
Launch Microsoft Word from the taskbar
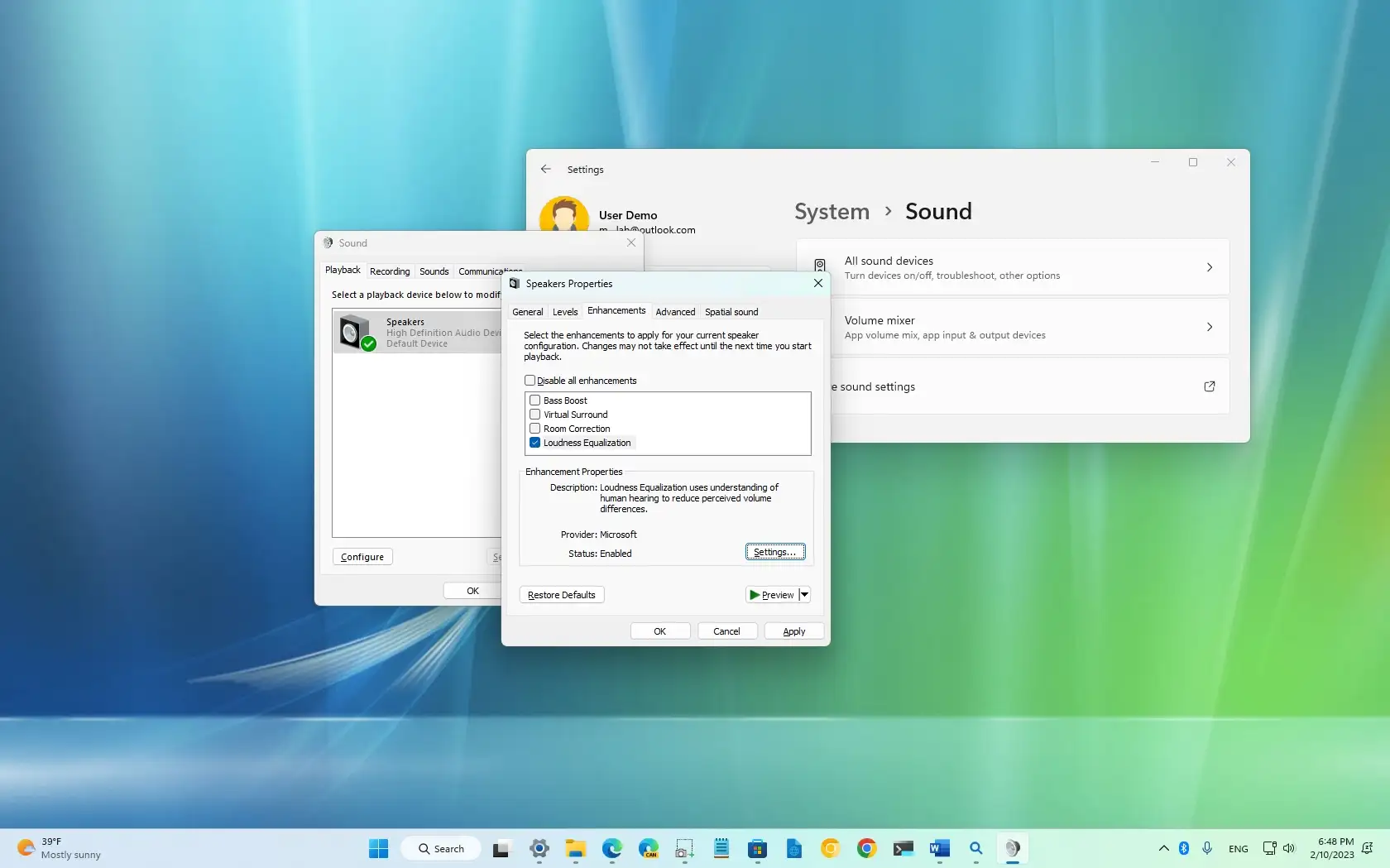click(x=940, y=848)
